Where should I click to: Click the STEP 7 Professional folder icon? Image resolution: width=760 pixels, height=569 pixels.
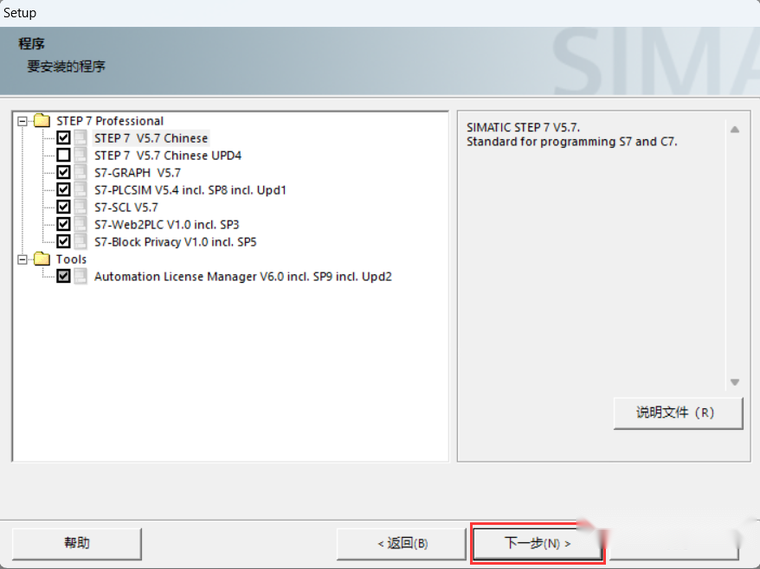(42, 120)
